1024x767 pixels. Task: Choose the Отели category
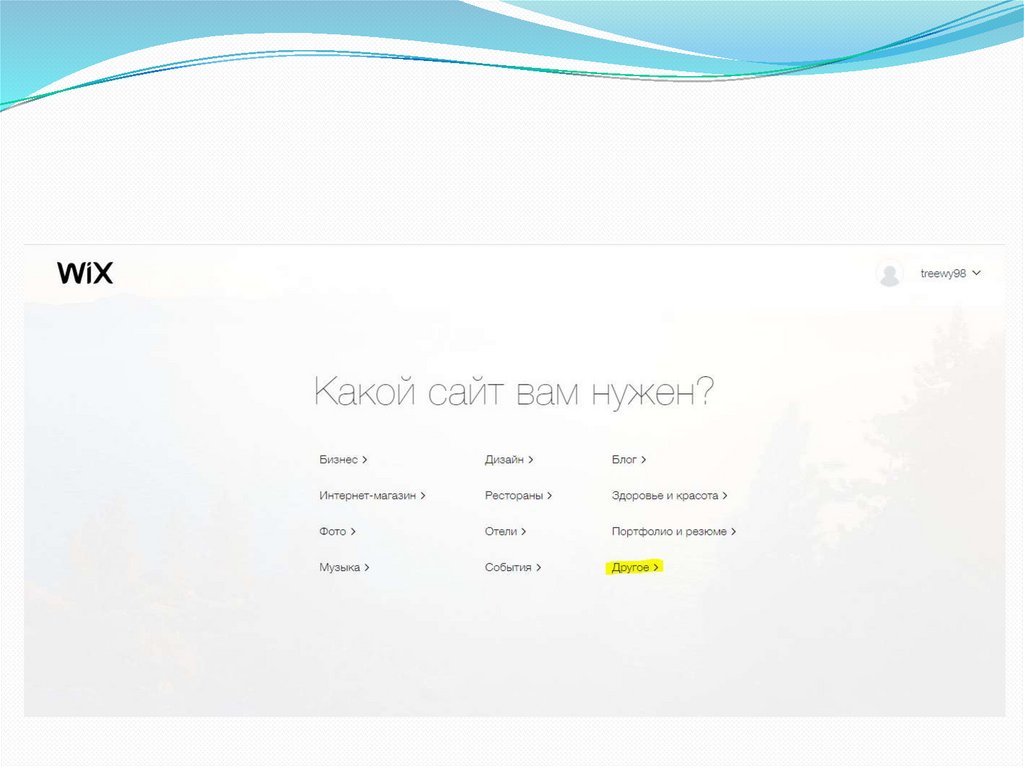501,531
